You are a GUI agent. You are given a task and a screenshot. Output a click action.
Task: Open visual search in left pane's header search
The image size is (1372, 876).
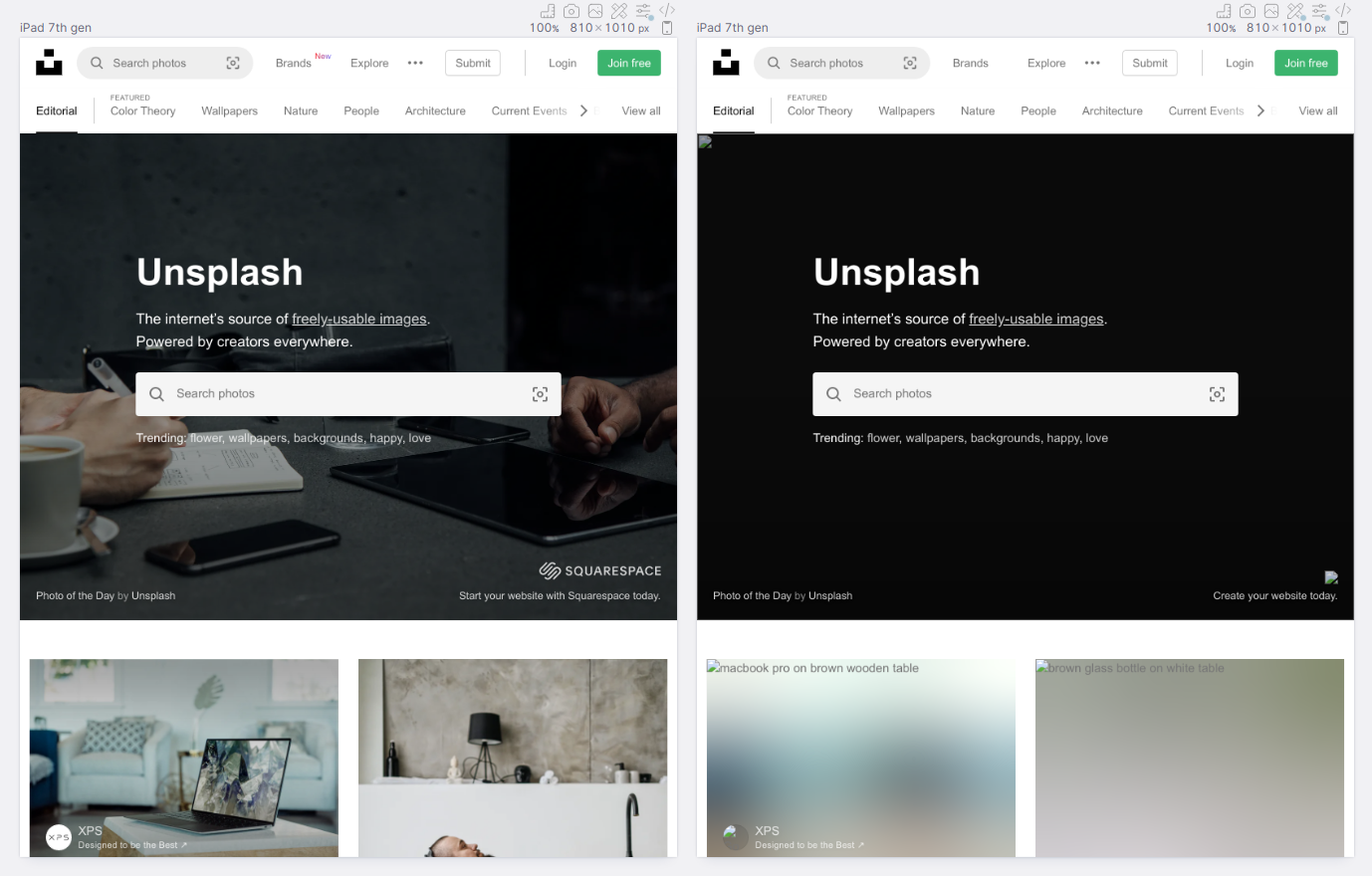pyautogui.click(x=233, y=63)
